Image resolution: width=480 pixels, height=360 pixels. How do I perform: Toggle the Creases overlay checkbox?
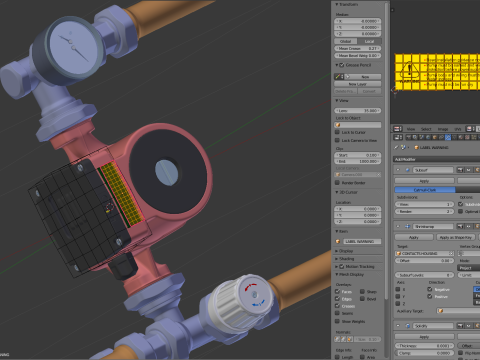click(337, 306)
